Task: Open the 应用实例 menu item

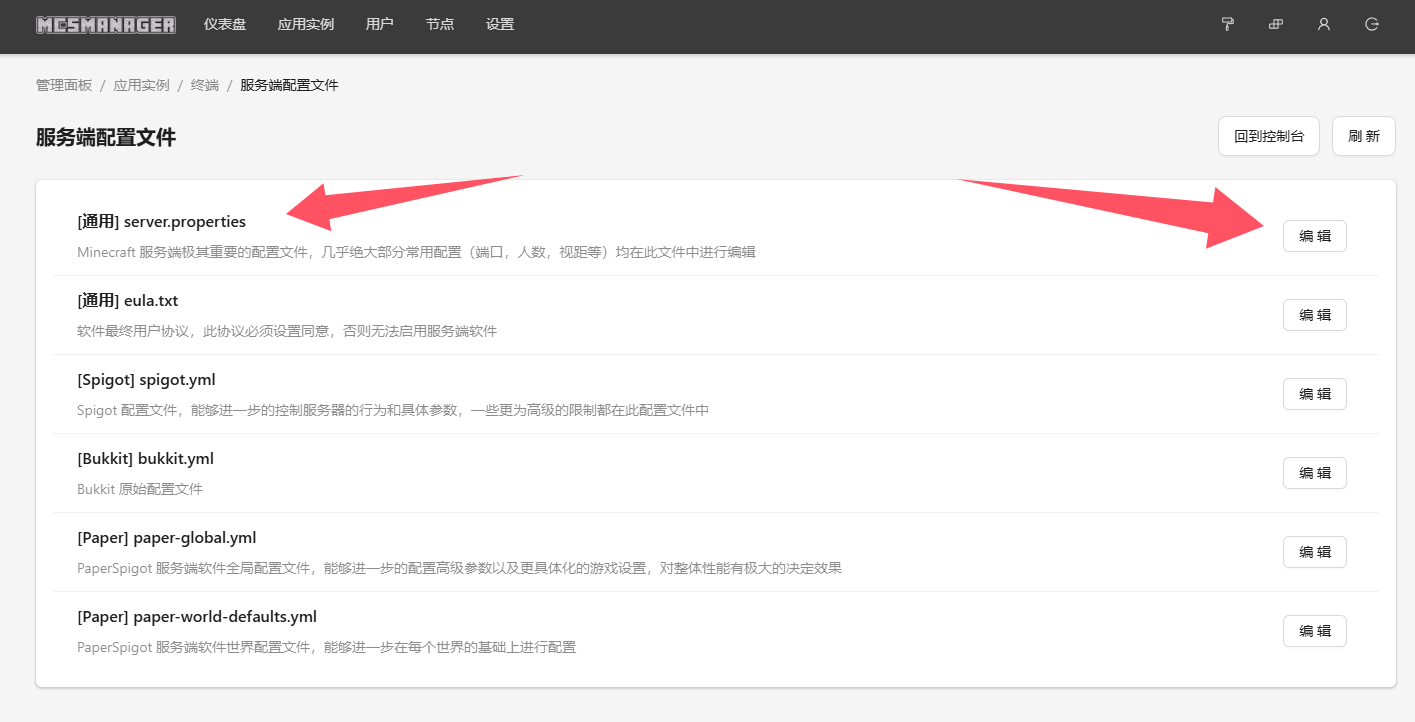Action: click(305, 24)
